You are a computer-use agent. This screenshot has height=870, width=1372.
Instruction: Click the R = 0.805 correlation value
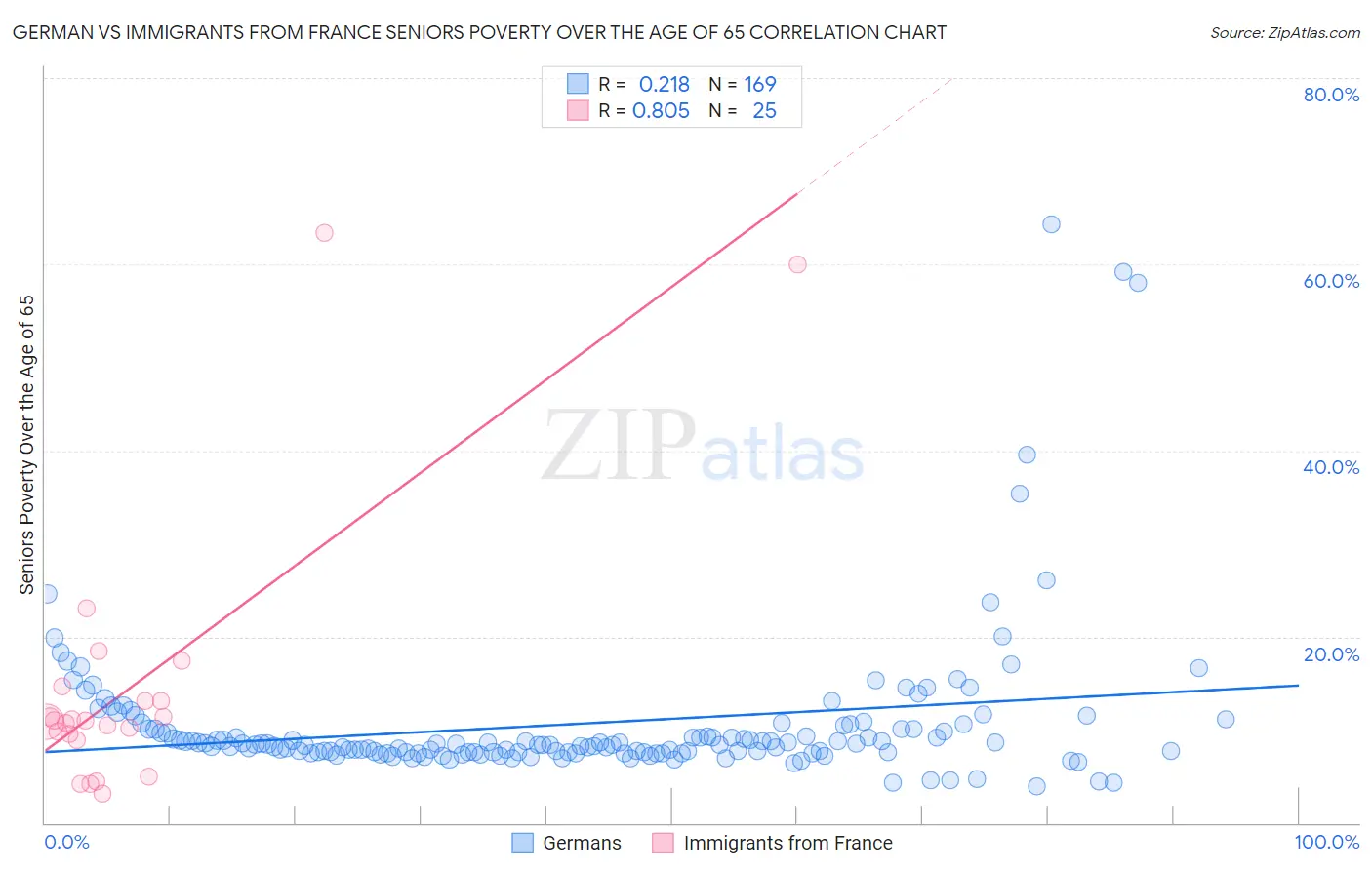(x=644, y=110)
